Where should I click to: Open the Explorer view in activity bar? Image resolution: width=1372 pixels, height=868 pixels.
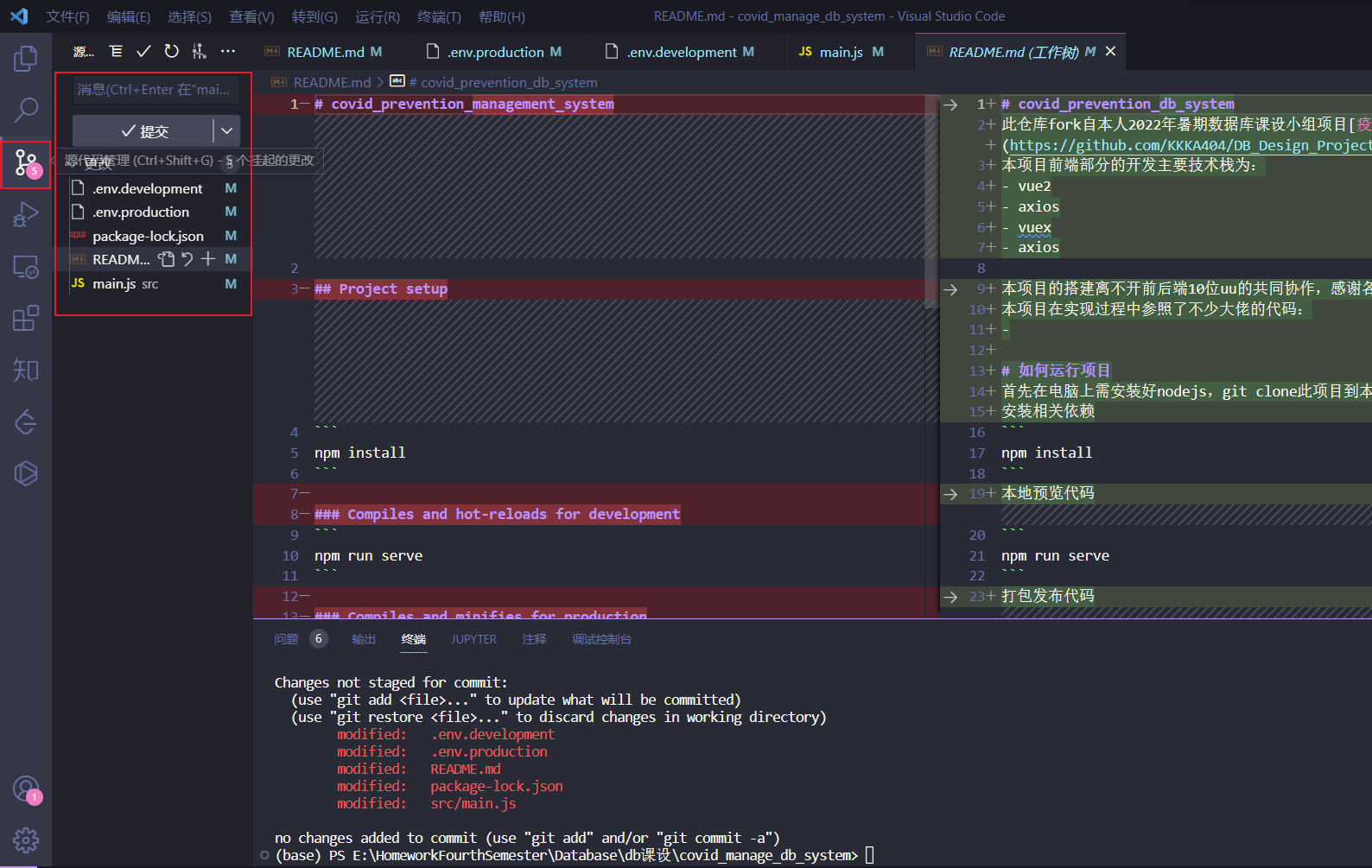point(26,59)
